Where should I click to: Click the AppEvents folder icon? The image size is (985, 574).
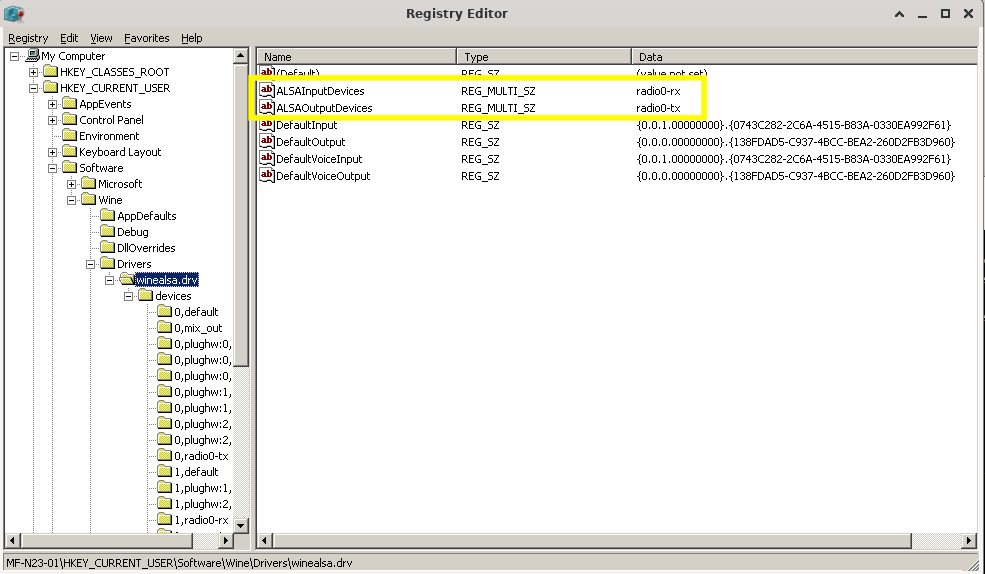70,104
